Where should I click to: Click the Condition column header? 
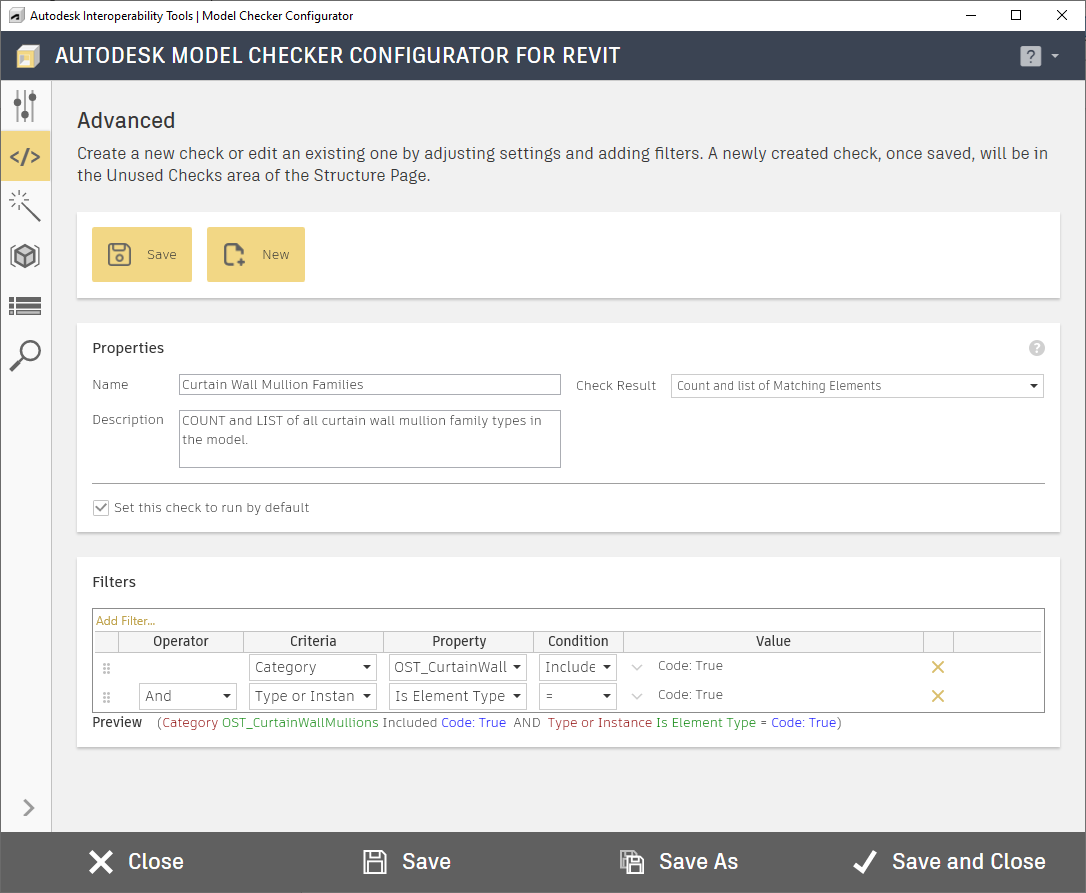pyautogui.click(x=578, y=642)
